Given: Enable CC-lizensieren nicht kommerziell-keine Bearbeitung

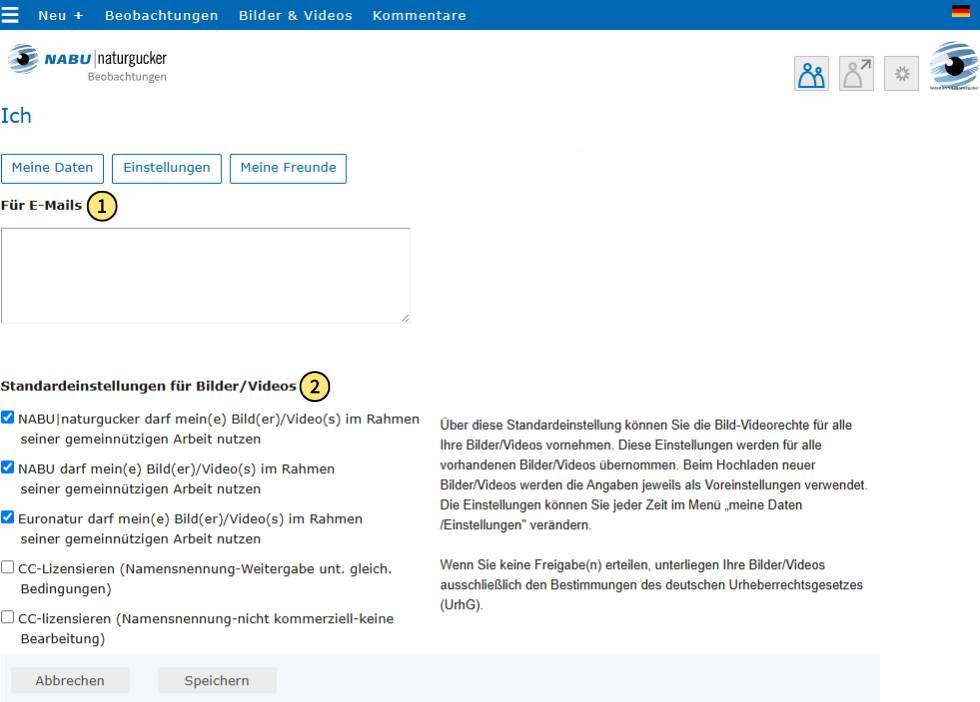Looking at the screenshot, I should [8, 618].
